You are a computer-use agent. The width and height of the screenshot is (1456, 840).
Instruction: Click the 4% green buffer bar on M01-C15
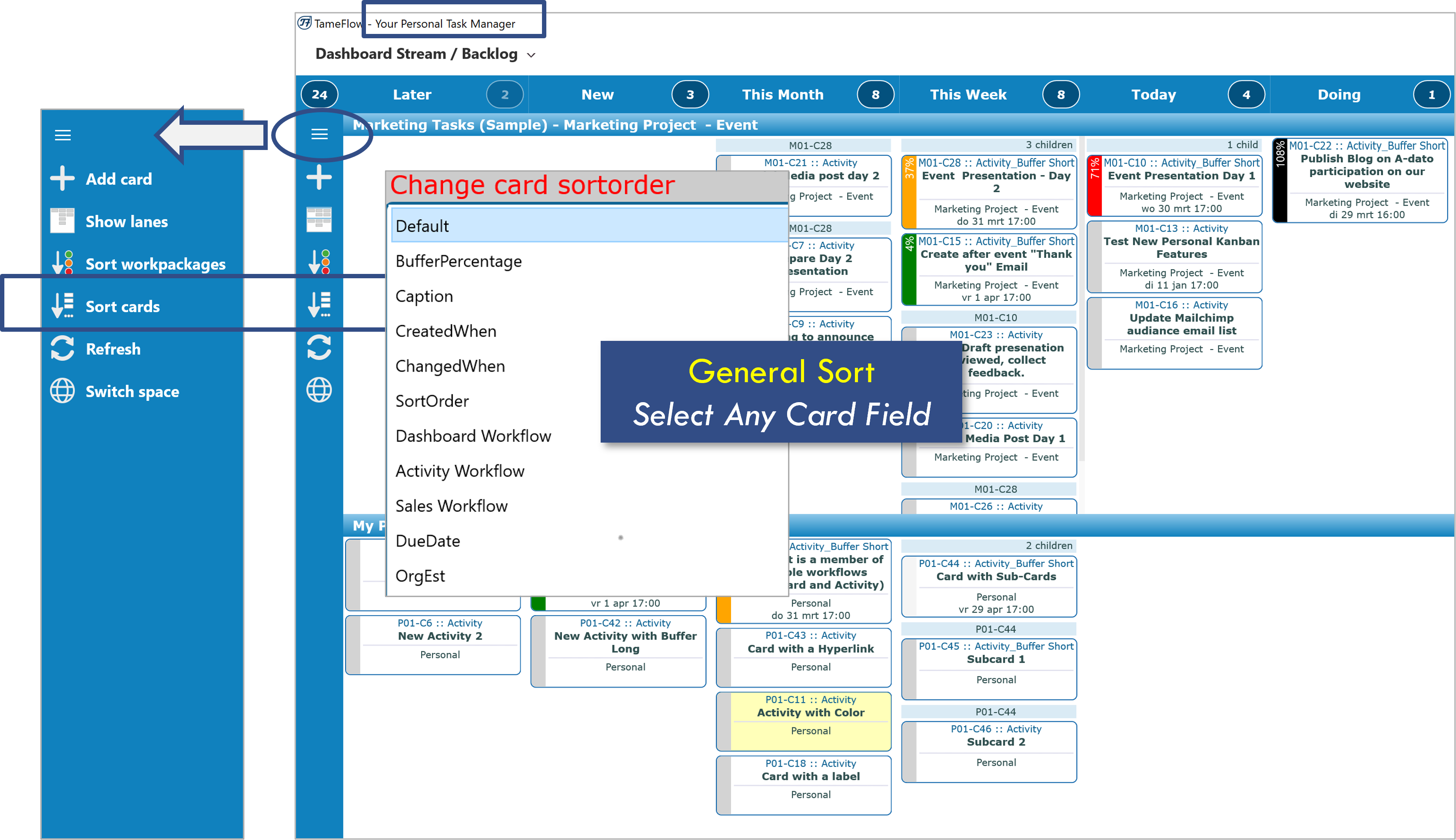coord(909,270)
